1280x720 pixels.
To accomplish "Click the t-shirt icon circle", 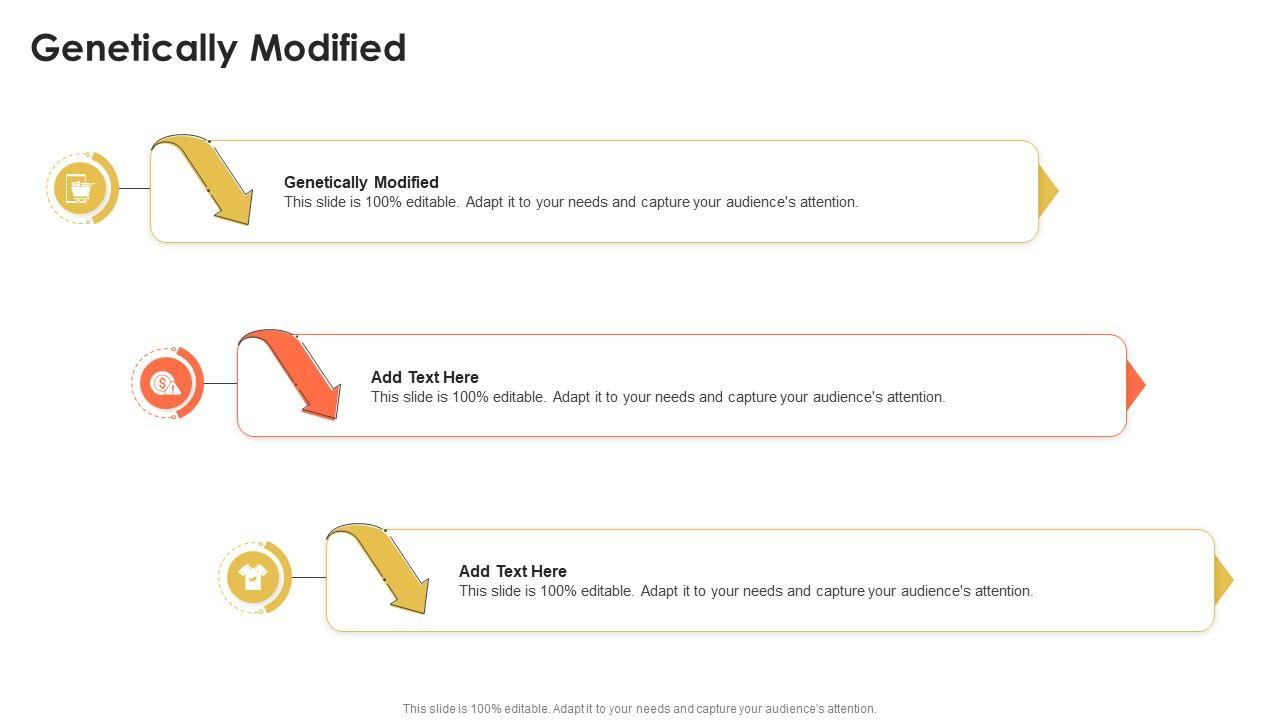I will [x=253, y=577].
